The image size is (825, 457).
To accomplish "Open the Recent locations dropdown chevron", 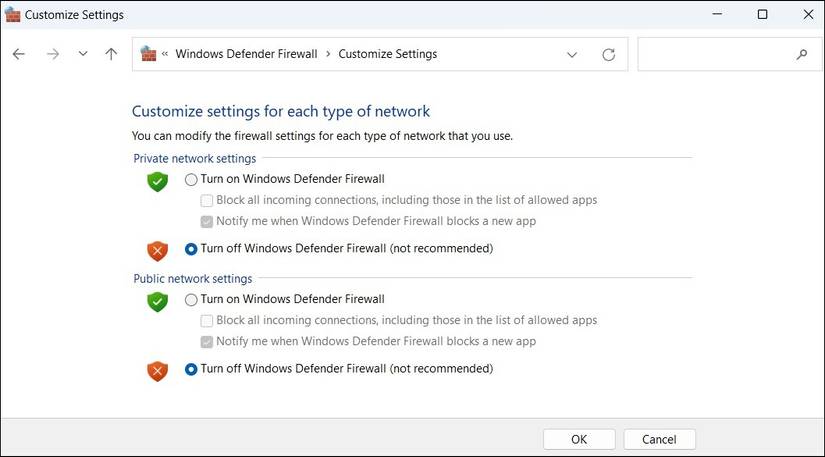I will [x=83, y=54].
